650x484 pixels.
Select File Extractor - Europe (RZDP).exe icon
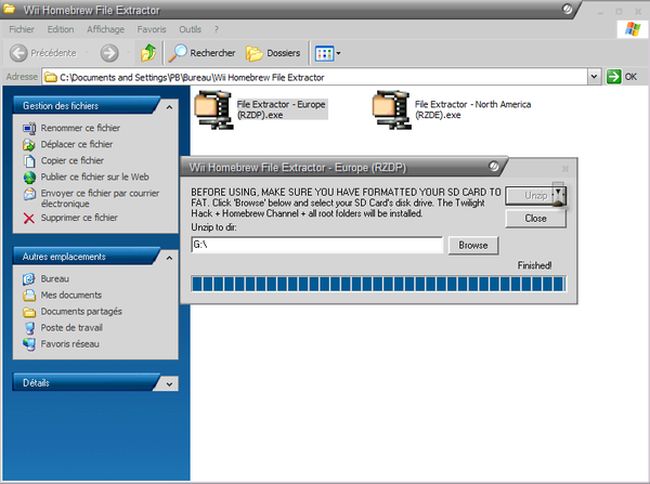point(213,110)
